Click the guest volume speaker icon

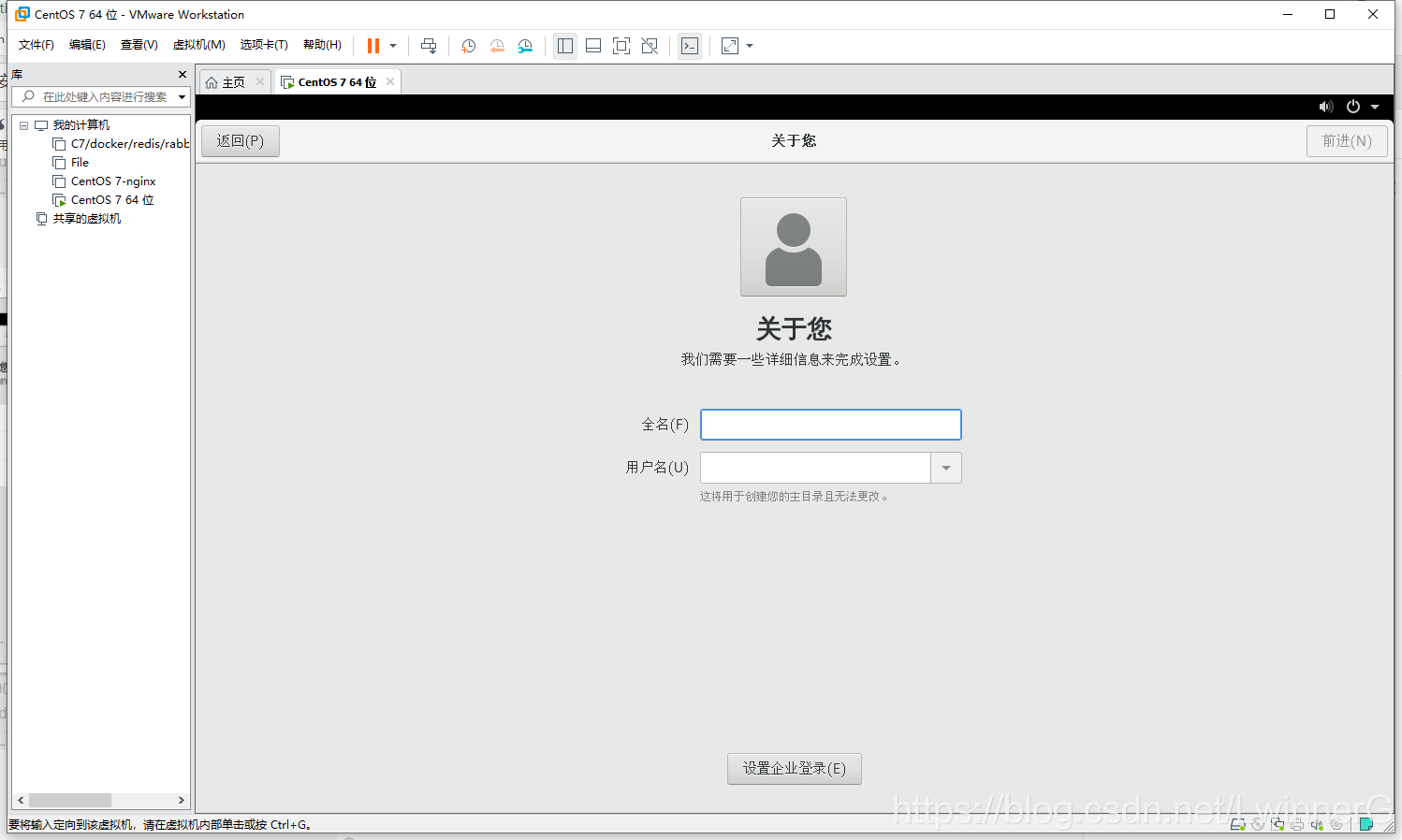(1326, 107)
